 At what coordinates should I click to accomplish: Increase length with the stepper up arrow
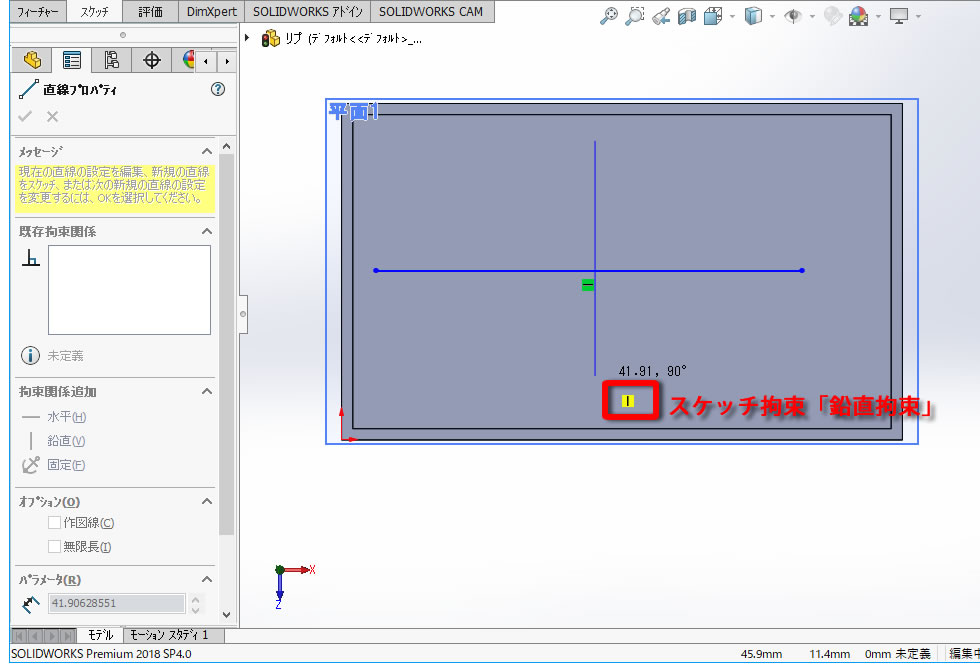[196, 599]
